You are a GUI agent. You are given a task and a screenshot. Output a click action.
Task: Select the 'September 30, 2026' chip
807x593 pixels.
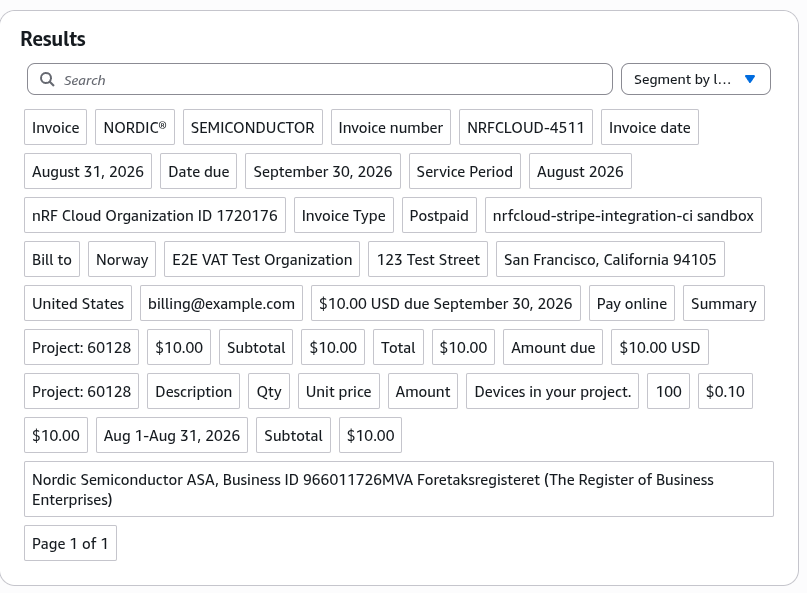coord(323,171)
